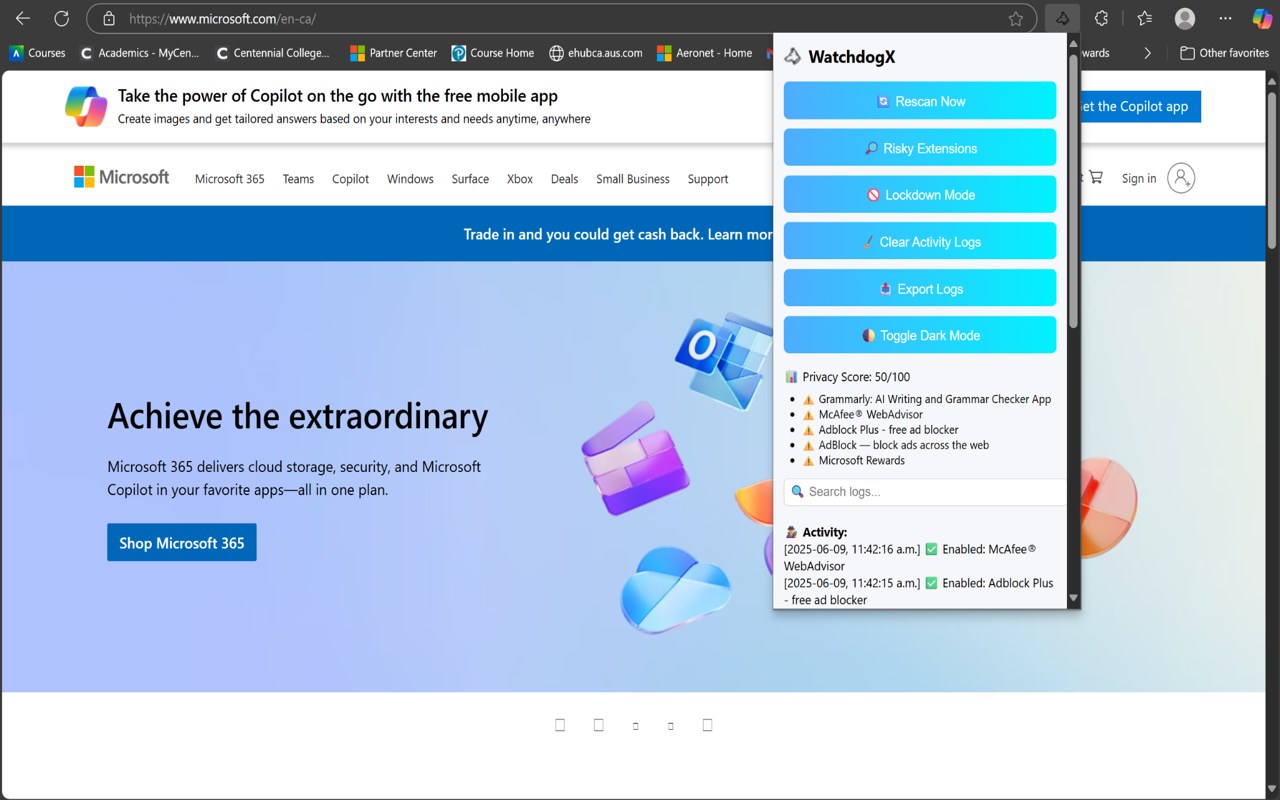Open the Other favorites folder
The height and width of the screenshot is (800, 1280).
click(1224, 53)
